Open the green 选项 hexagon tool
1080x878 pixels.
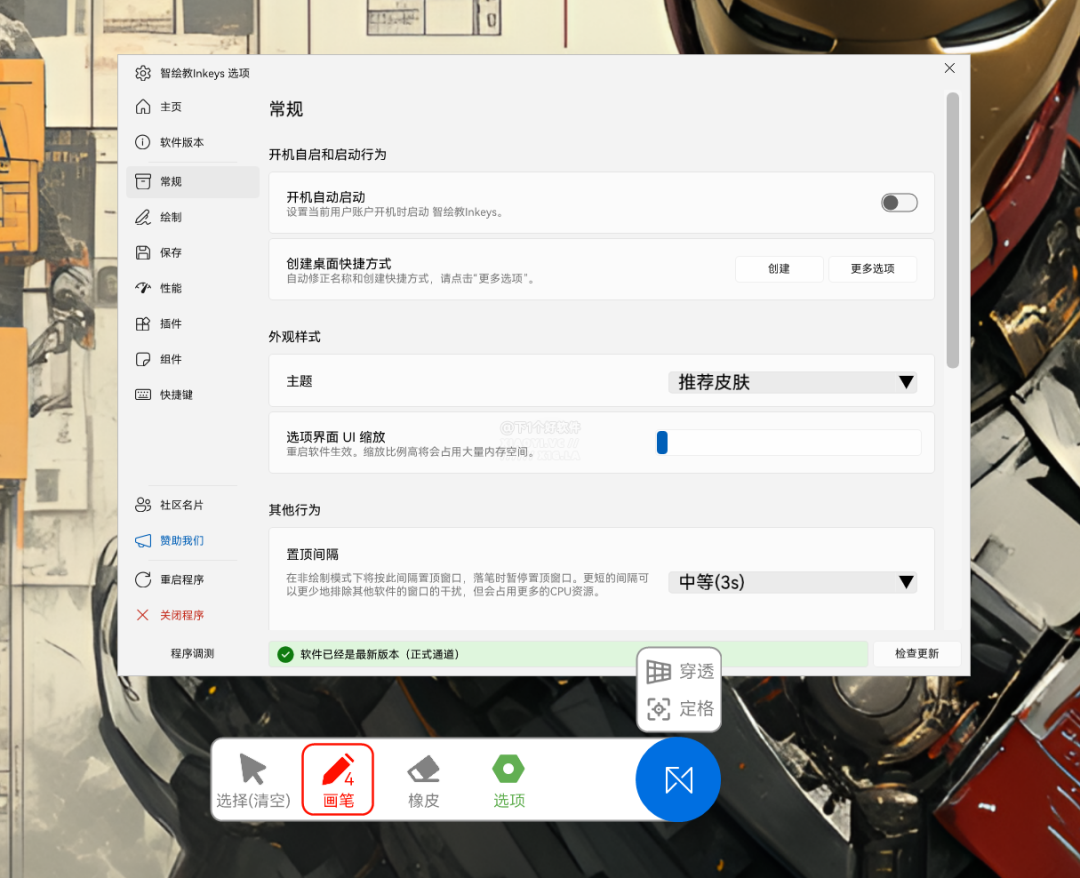508,780
